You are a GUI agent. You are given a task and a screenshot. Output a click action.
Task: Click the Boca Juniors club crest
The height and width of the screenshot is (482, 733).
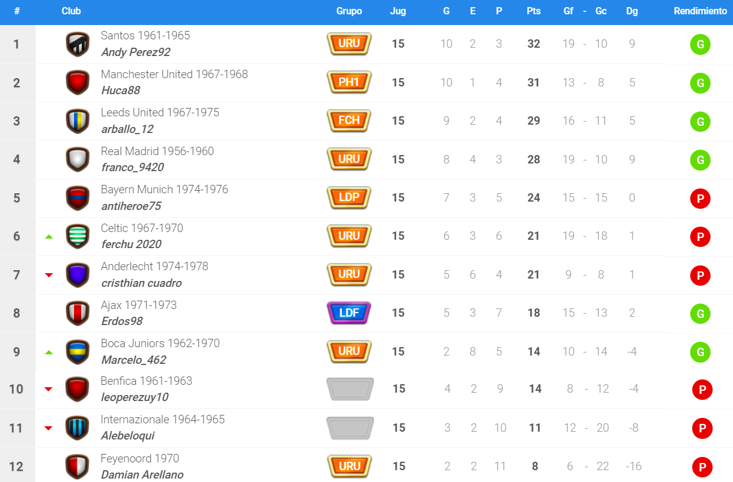click(78, 351)
